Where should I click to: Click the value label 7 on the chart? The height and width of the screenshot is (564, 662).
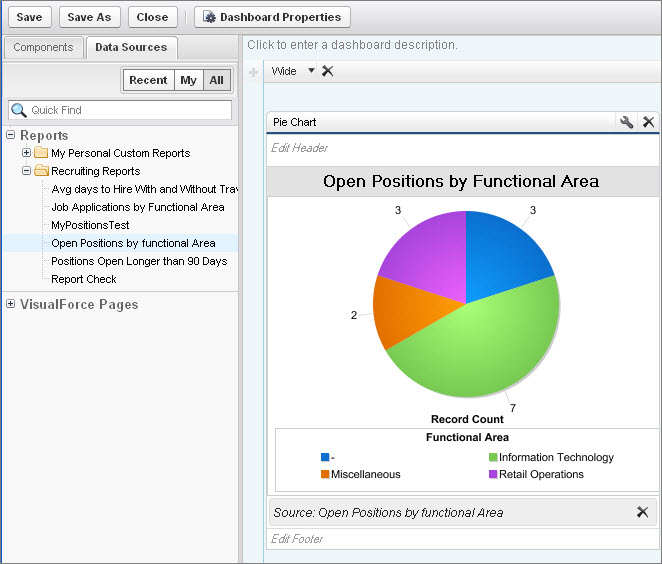click(513, 408)
